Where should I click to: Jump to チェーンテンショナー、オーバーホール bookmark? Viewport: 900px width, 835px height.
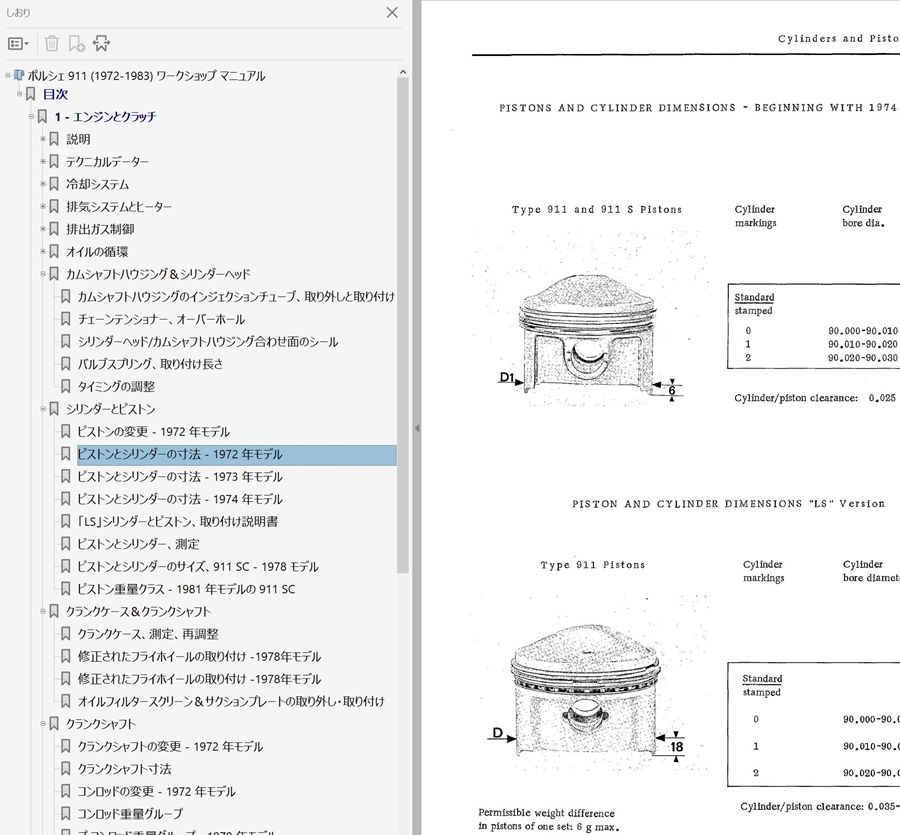coord(161,319)
